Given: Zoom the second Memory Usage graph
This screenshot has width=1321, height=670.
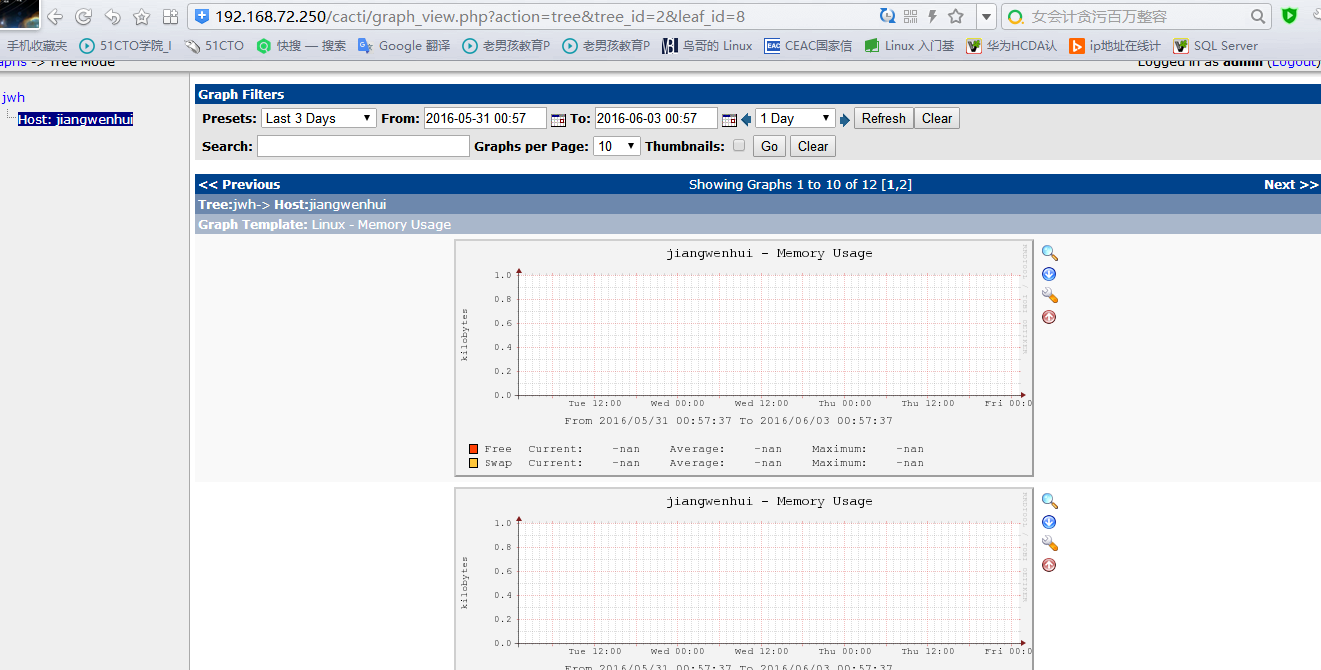Looking at the screenshot, I should pos(1049,501).
